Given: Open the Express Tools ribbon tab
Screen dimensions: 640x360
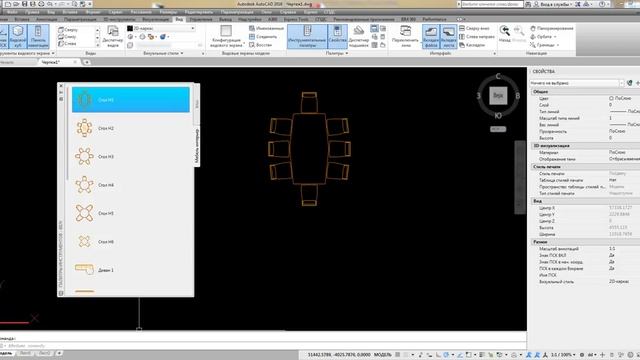Looking at the screenshot, I should (296, 19).
